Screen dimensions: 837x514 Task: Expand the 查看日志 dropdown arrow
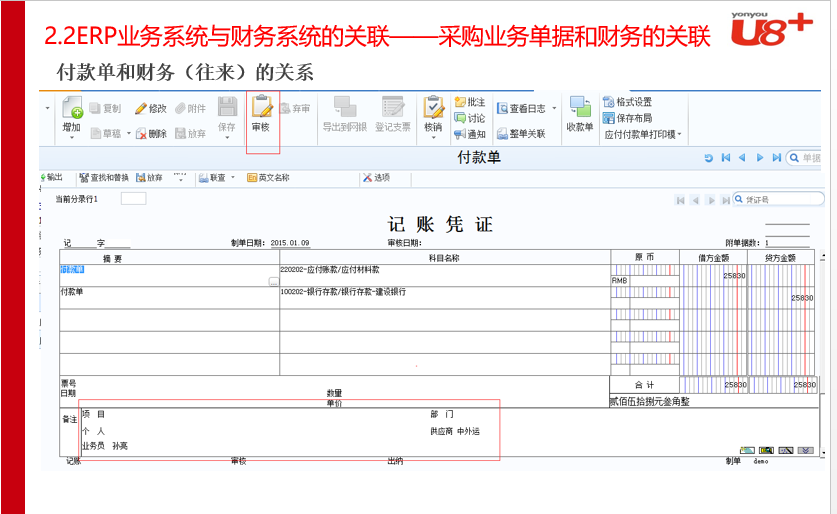click(552, 109)
